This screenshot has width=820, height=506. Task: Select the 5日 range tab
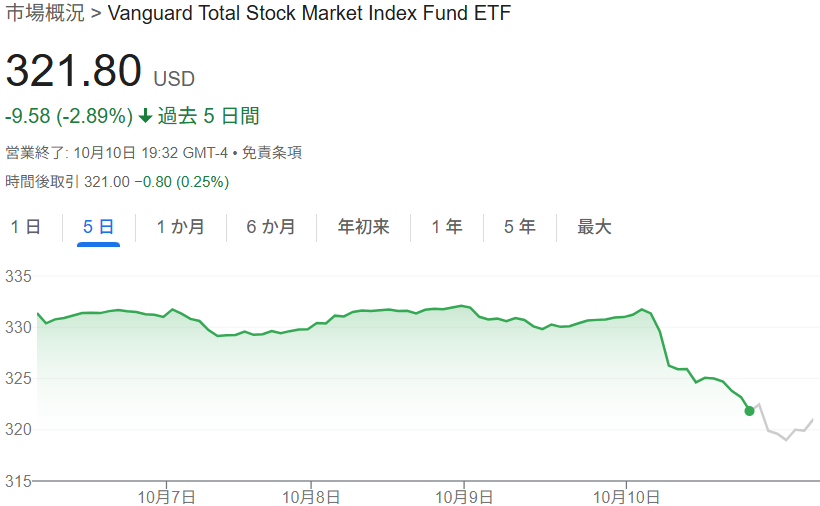(98, 227)
